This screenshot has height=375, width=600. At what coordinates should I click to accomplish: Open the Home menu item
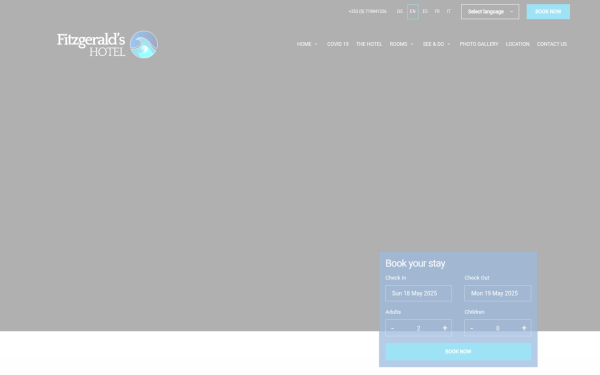[x=304, y=44]
